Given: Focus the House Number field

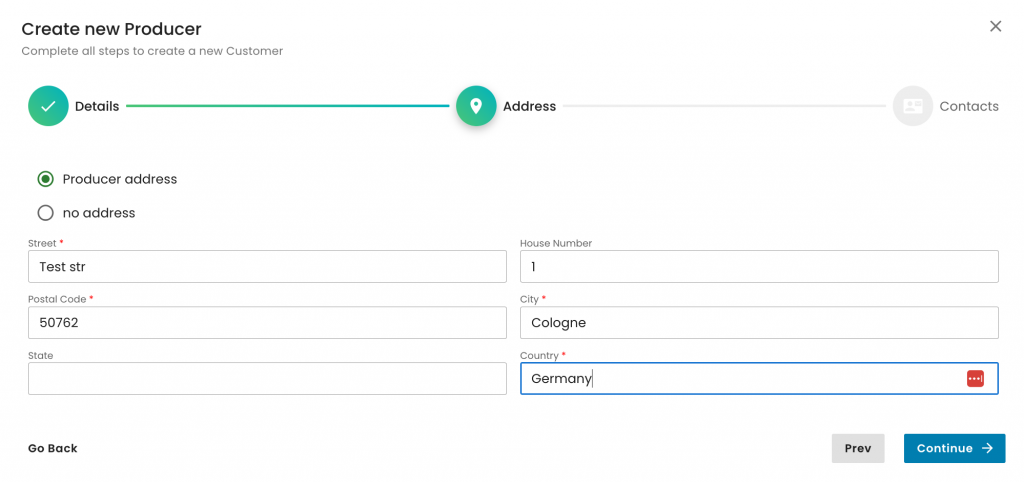Looking at the screenshot, I should pyautogui.click(x=759, y=267).
